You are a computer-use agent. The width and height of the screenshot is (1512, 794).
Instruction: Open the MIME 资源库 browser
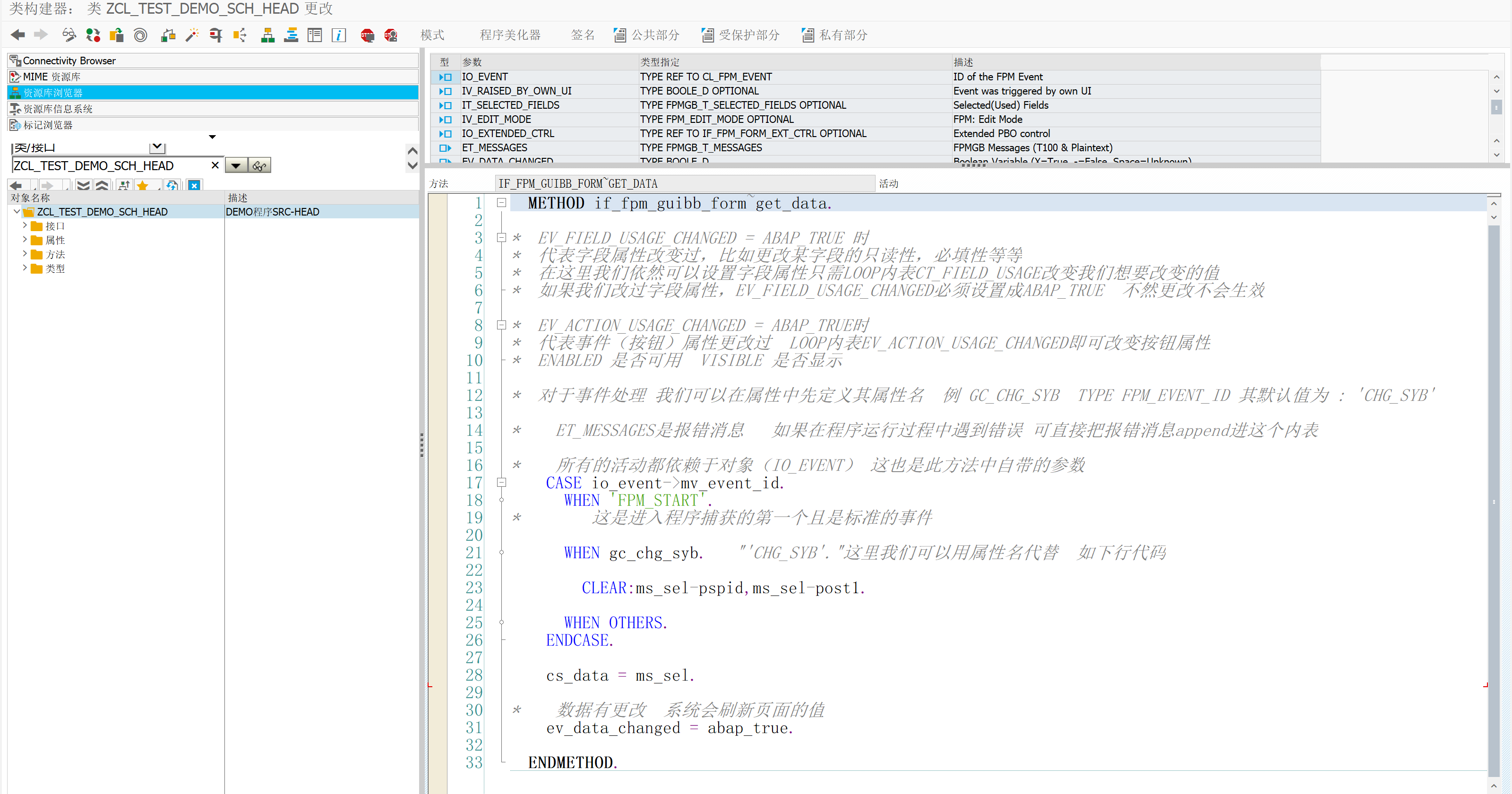[x=51, y=77]
